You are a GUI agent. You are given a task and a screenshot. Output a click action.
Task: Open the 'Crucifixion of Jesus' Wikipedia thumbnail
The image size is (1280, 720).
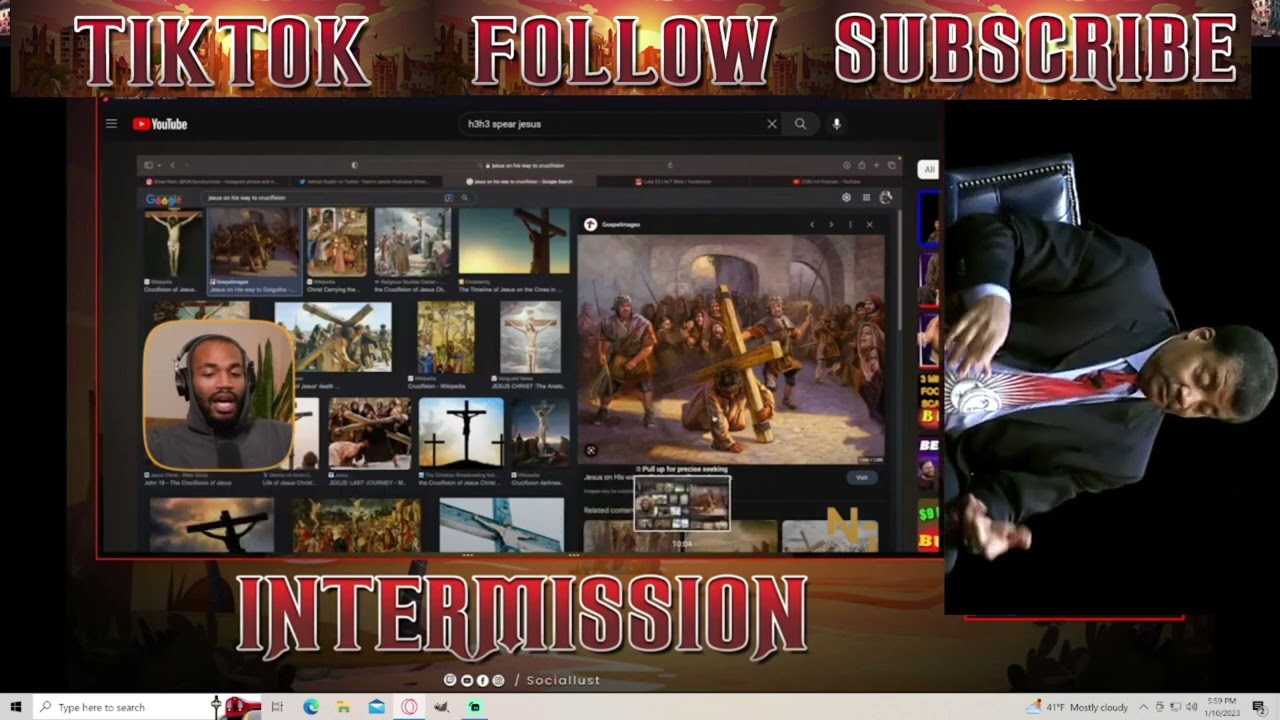click(174, 243)
